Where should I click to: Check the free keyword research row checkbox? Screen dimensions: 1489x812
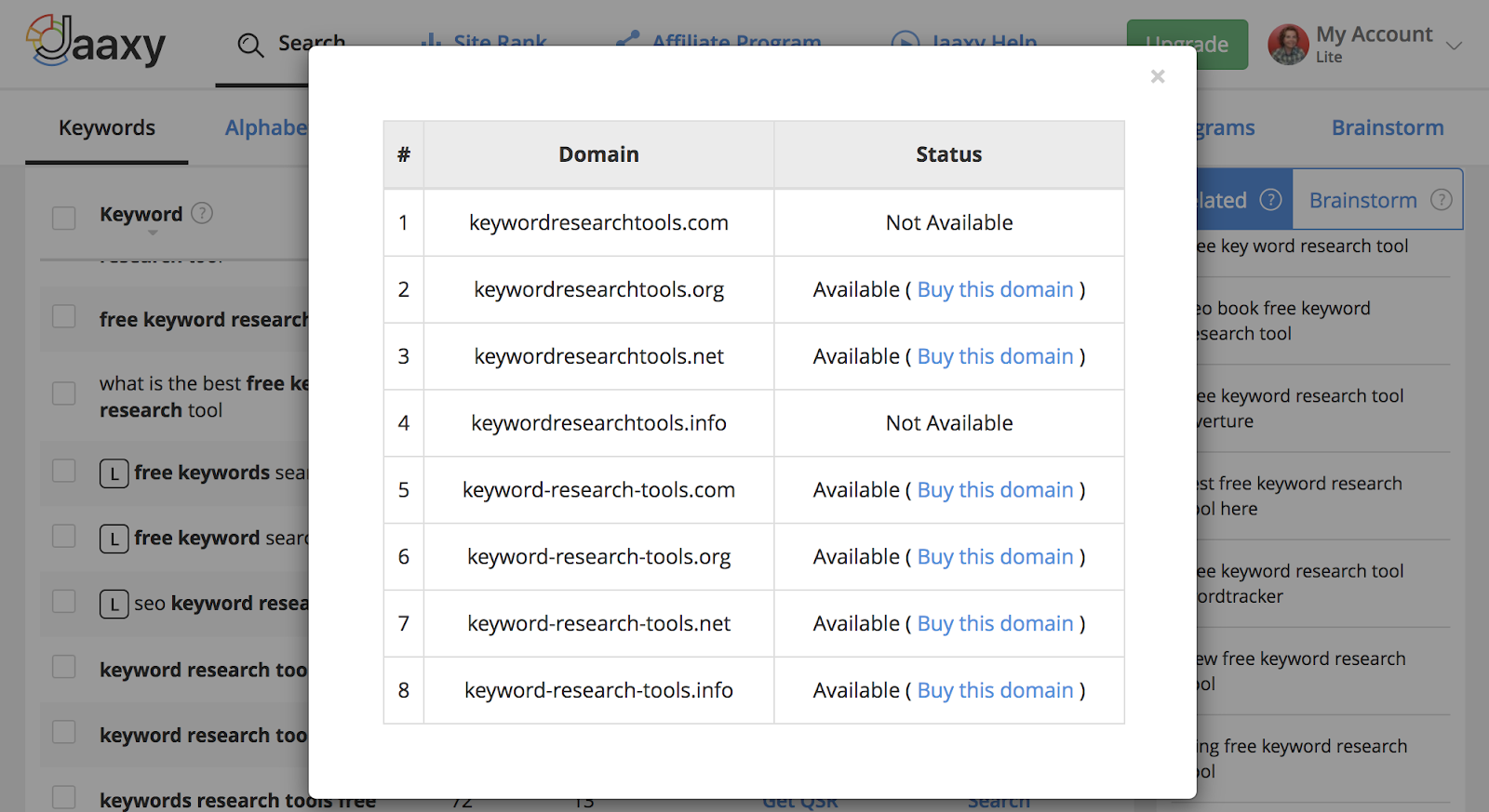coord(64,317)
